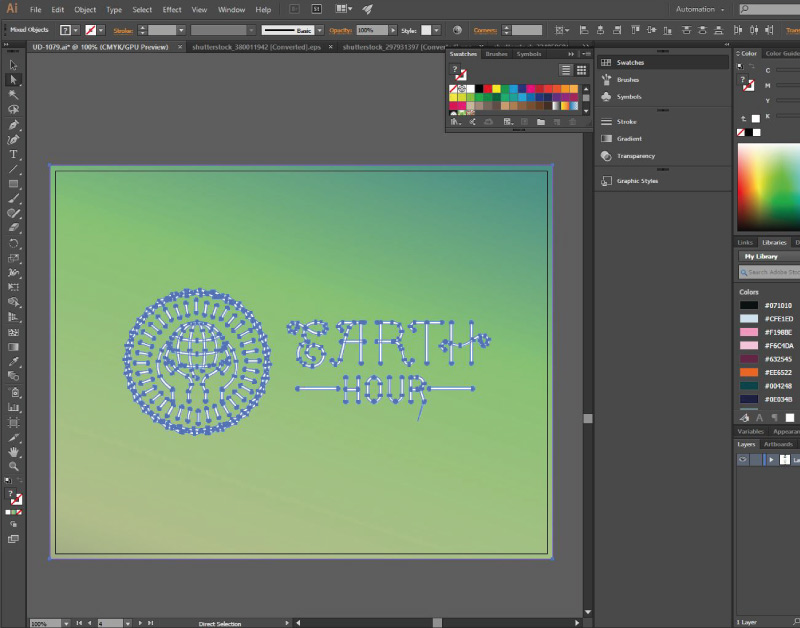Select the Eyedropper tool
This screenshot has height=628, width=800.
[13, 362]
